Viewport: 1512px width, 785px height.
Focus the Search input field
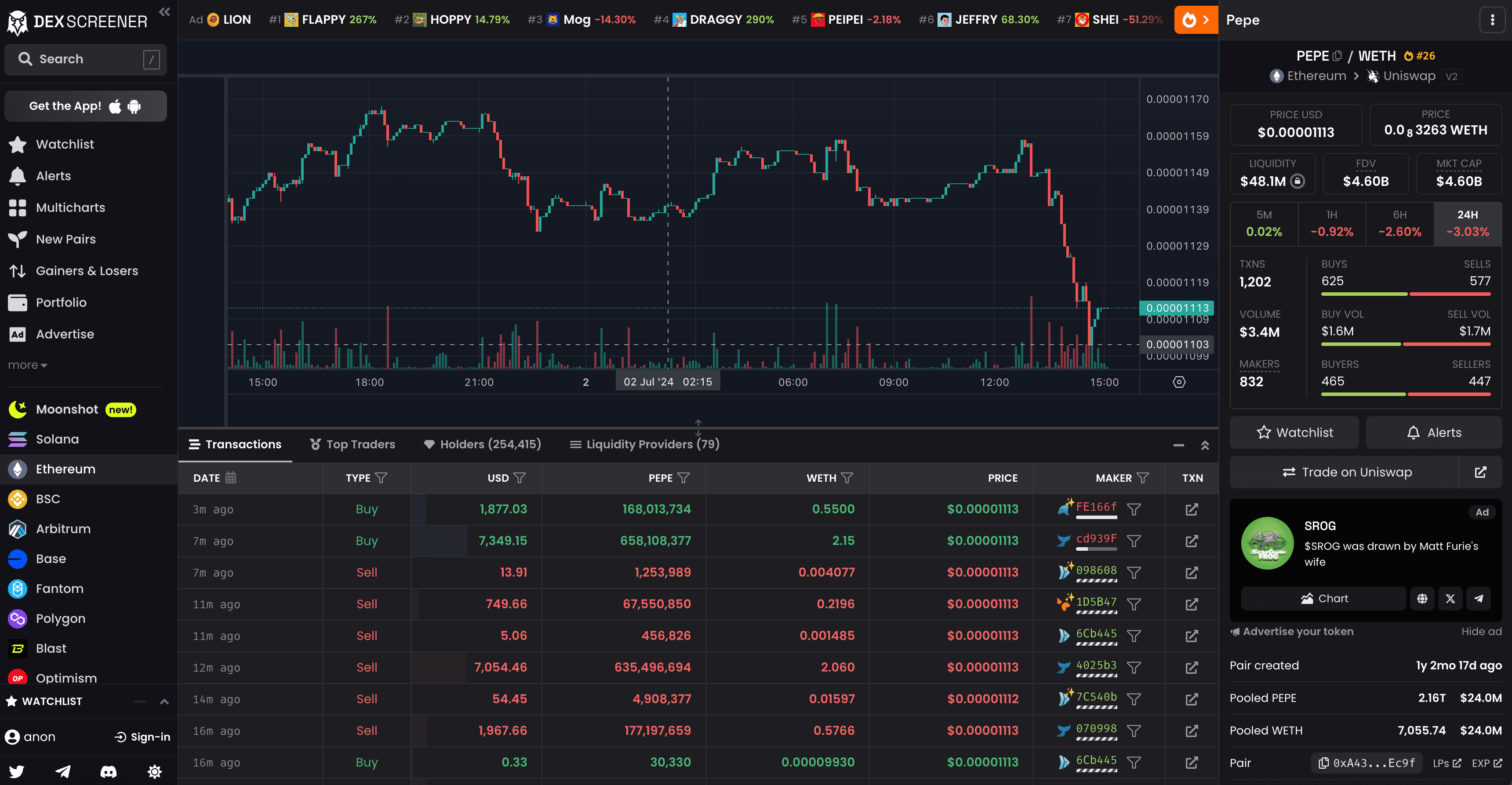86,59
